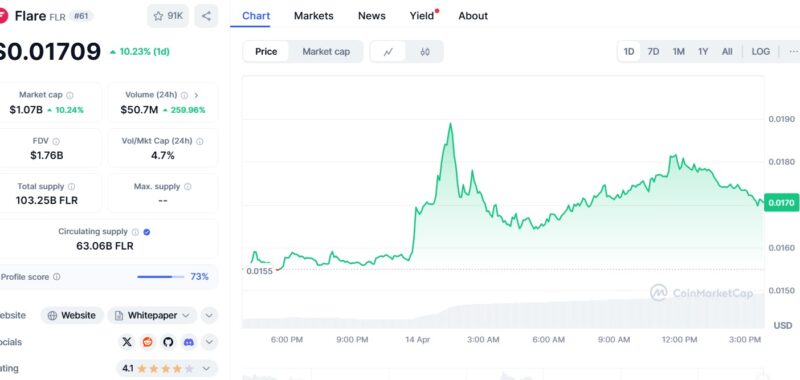Toggle chart to Price view

[266, 52]
